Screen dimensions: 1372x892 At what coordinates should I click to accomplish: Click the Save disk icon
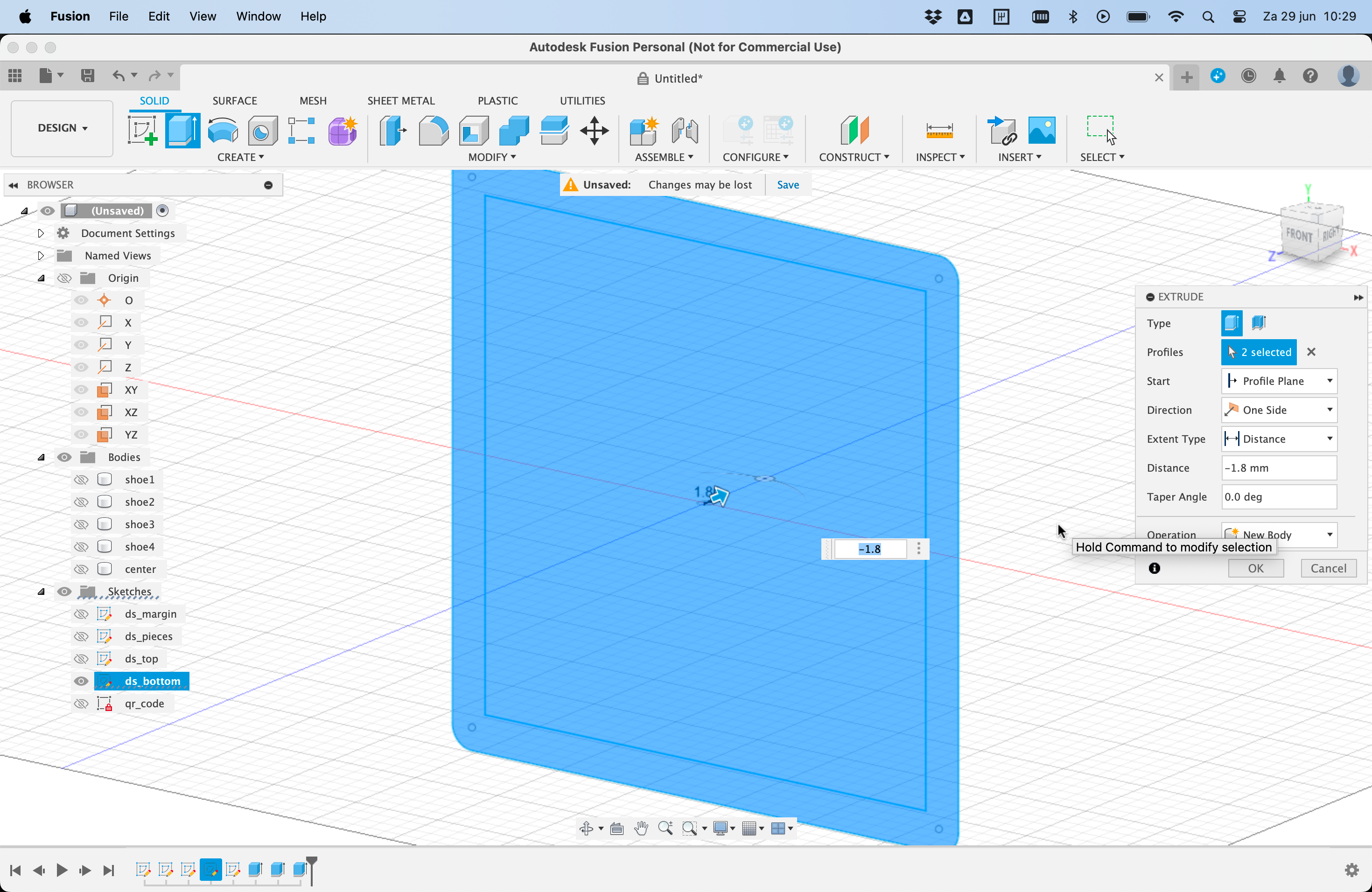[x=88, y=76]
